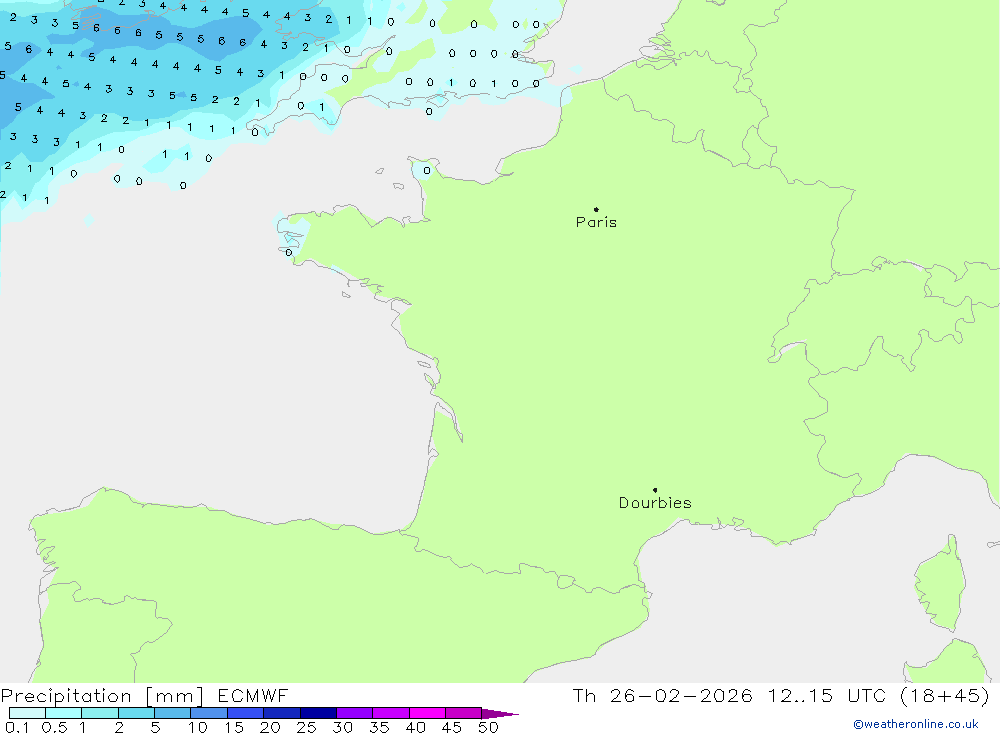Click the '12..15 UTC' time text

(x=827, y=695)
